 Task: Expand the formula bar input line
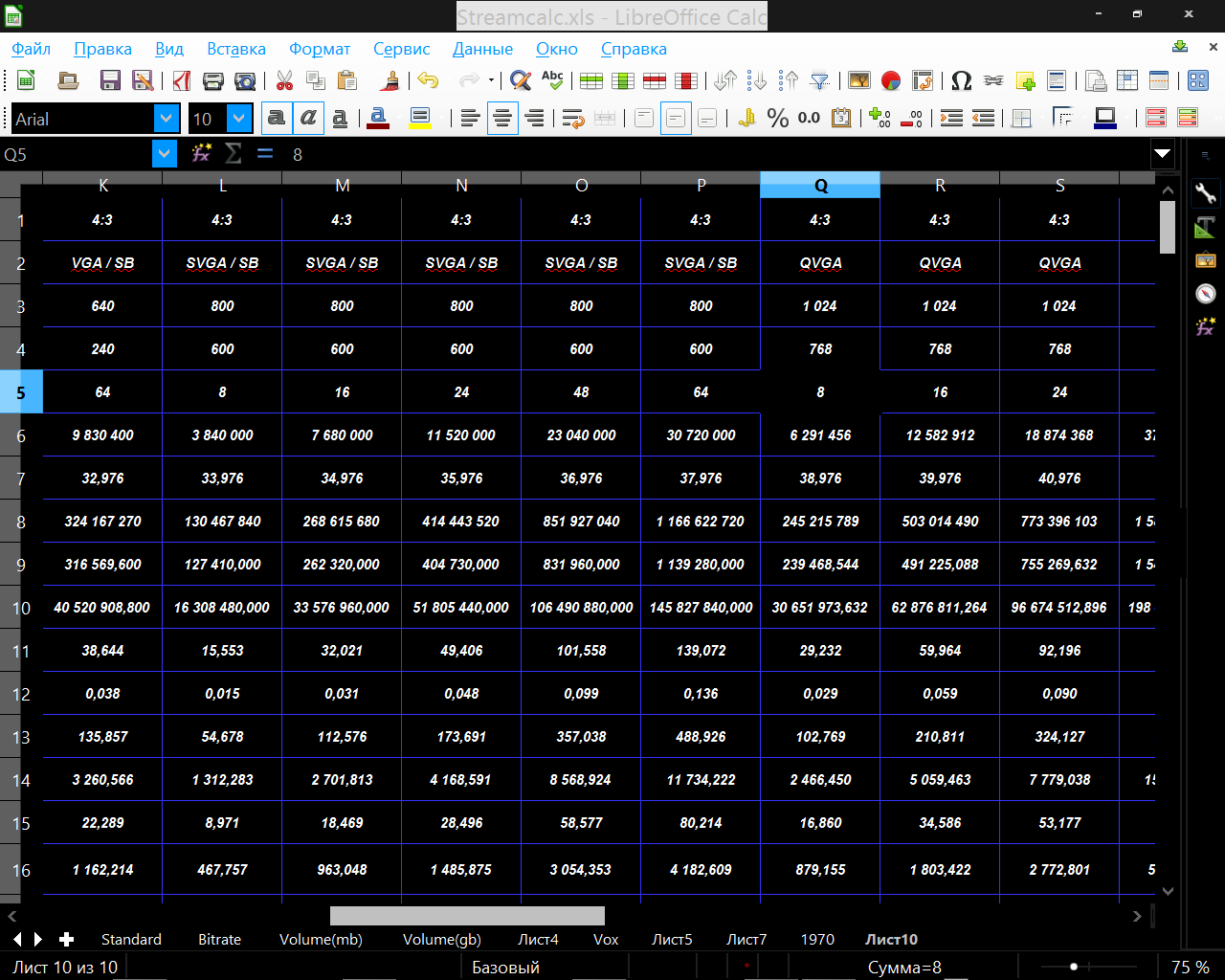(1163, 153)
